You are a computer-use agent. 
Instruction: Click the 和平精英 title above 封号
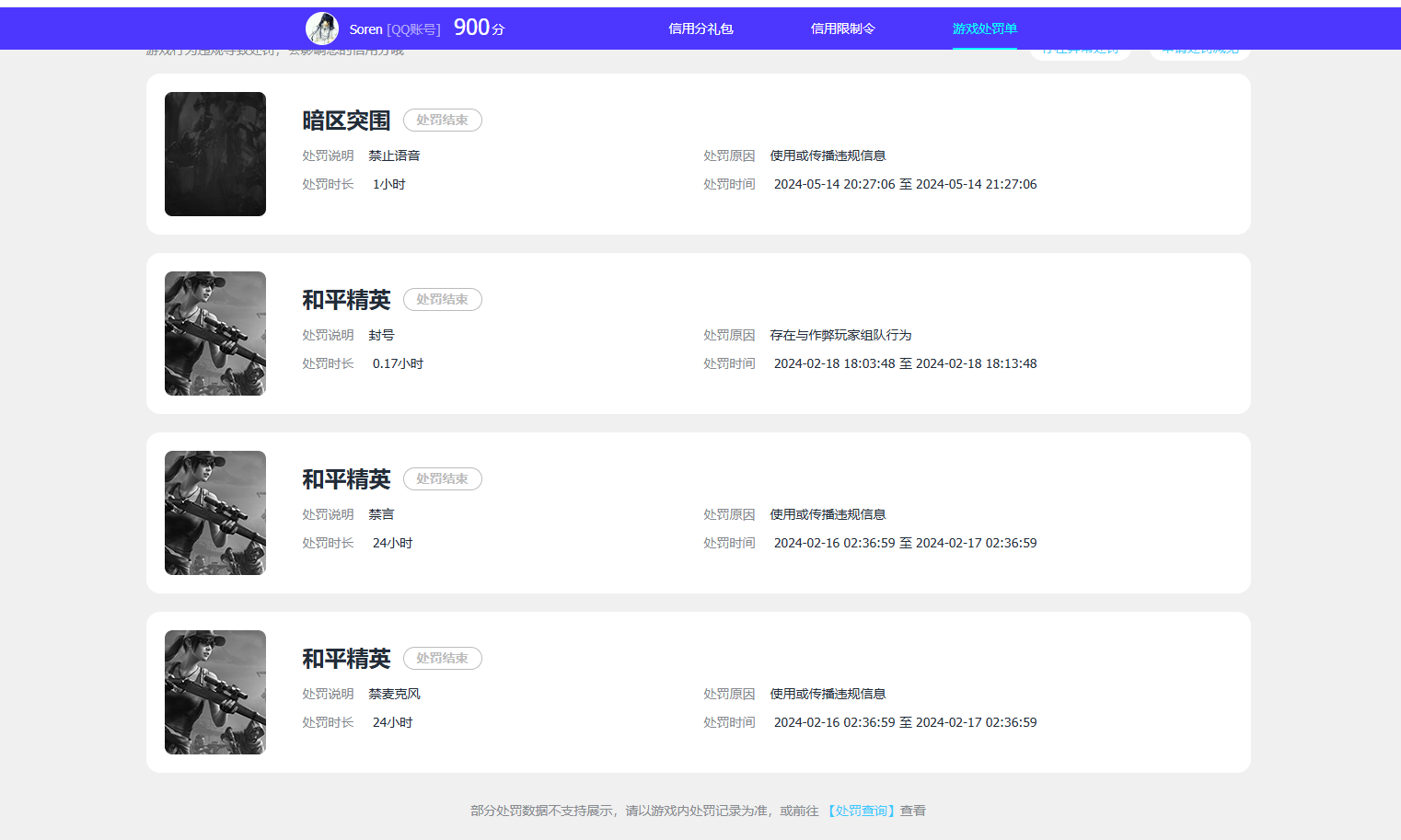pos(346,300)
